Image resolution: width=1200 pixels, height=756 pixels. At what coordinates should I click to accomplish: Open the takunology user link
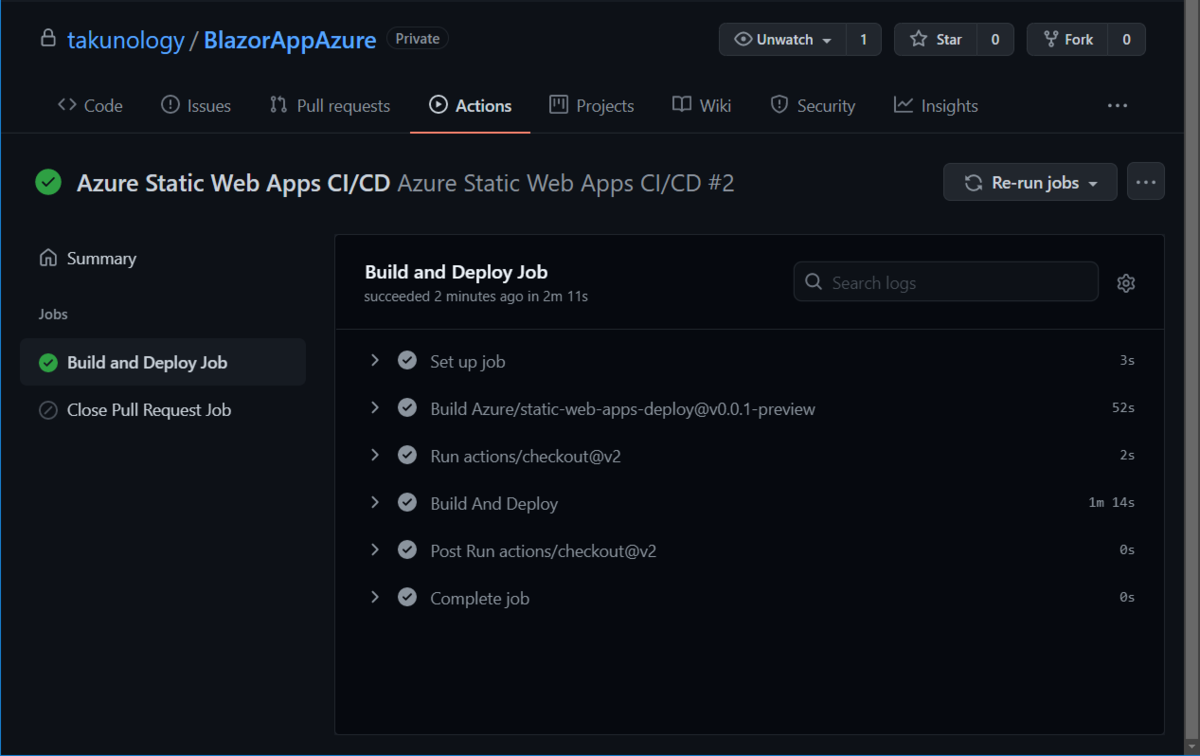pyautogui.click(x=126, y=40)
